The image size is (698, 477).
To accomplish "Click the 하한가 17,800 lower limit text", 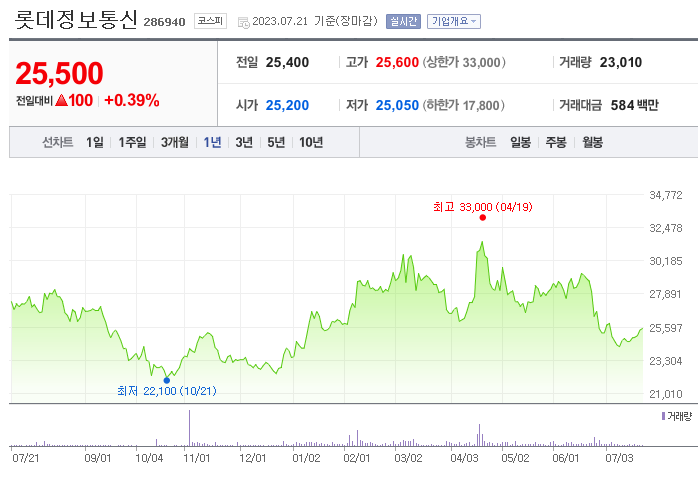I will pos(463,105).
